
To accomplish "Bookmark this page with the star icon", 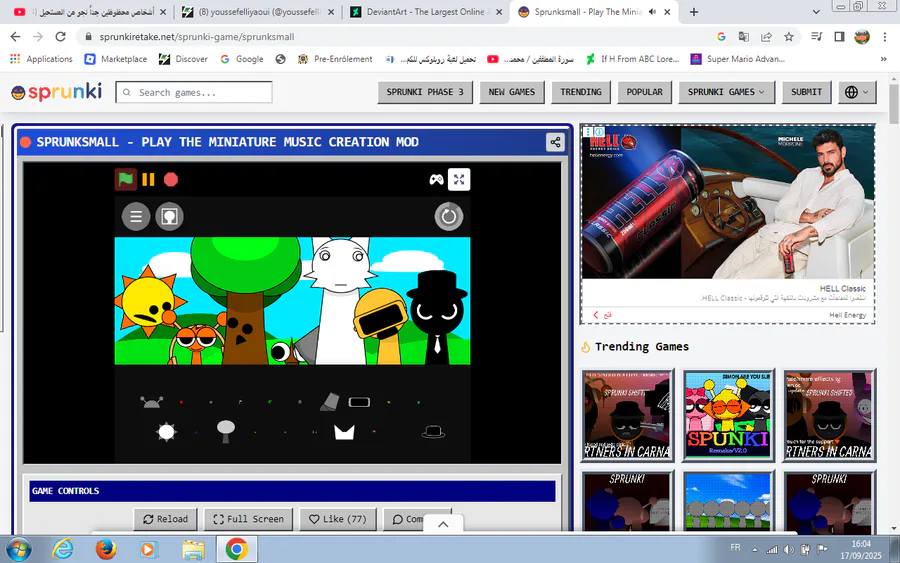I will [x=789, y=37].
